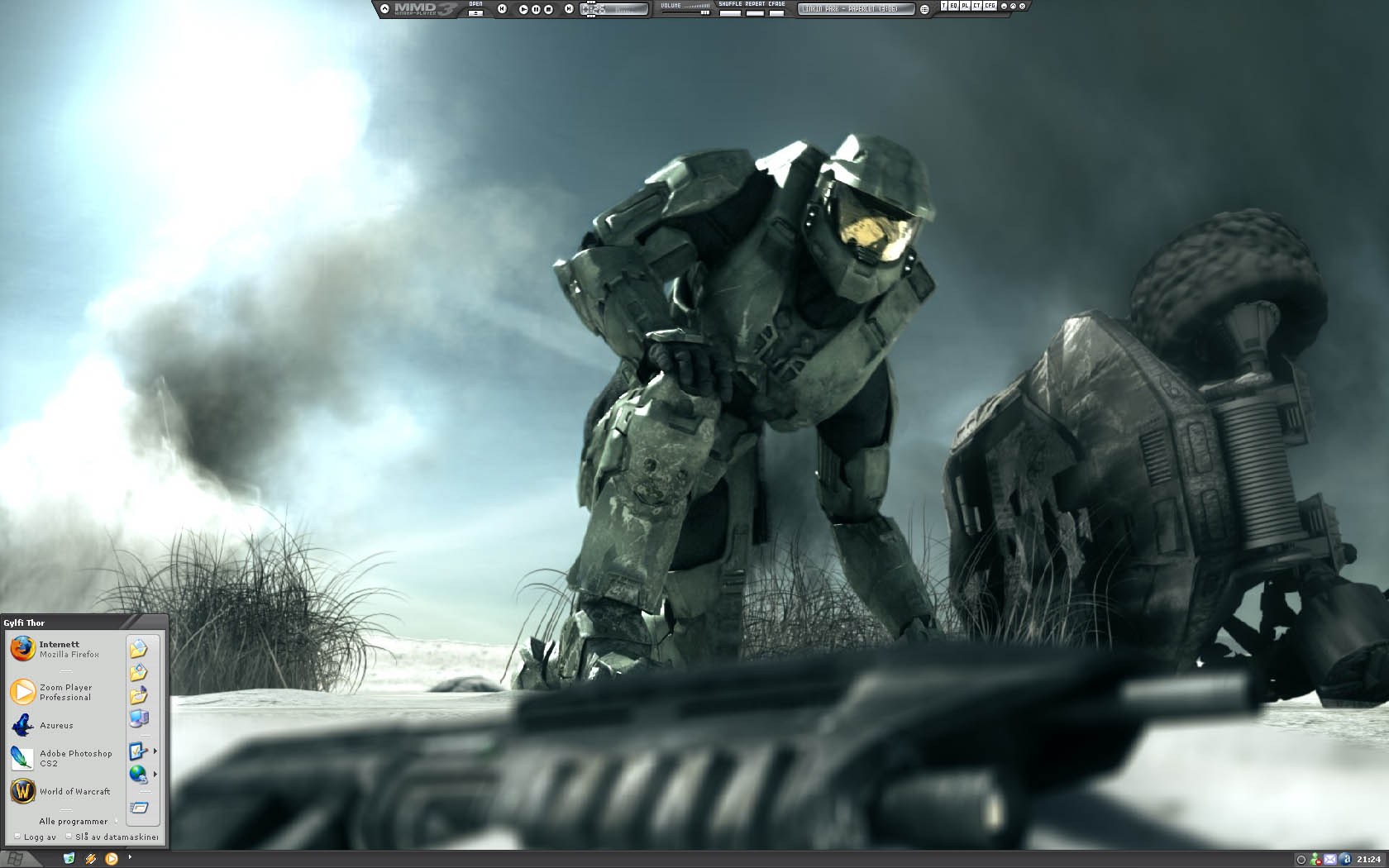Open the network connections globe icon
Viewport: 1389px width, 868px height.
pyautogui.click(x=137, y=775)
